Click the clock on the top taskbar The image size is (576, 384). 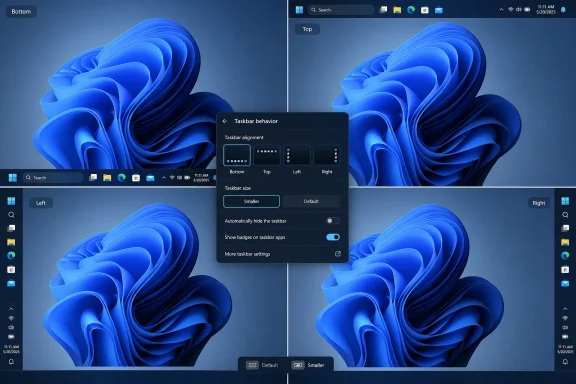pyautogui.click(x=546, y=10)
